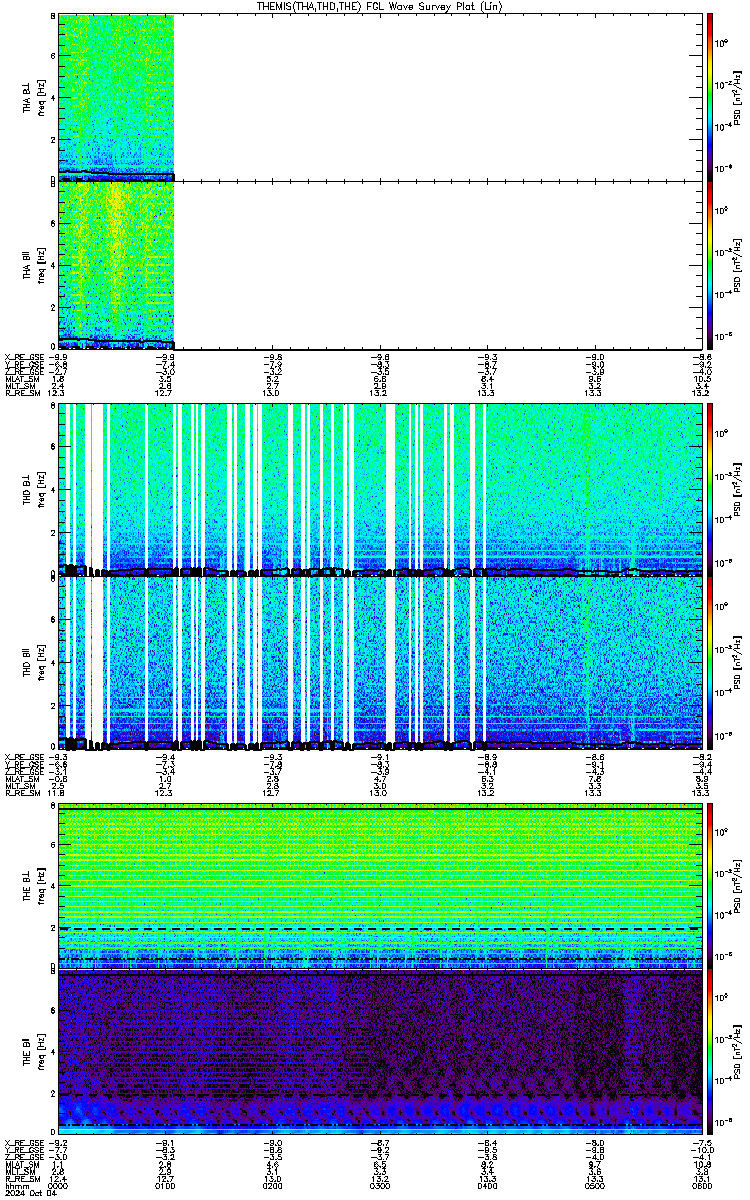Click the 0000 time tick label
The image size is (750, 1200).
tap(58, 1186)
